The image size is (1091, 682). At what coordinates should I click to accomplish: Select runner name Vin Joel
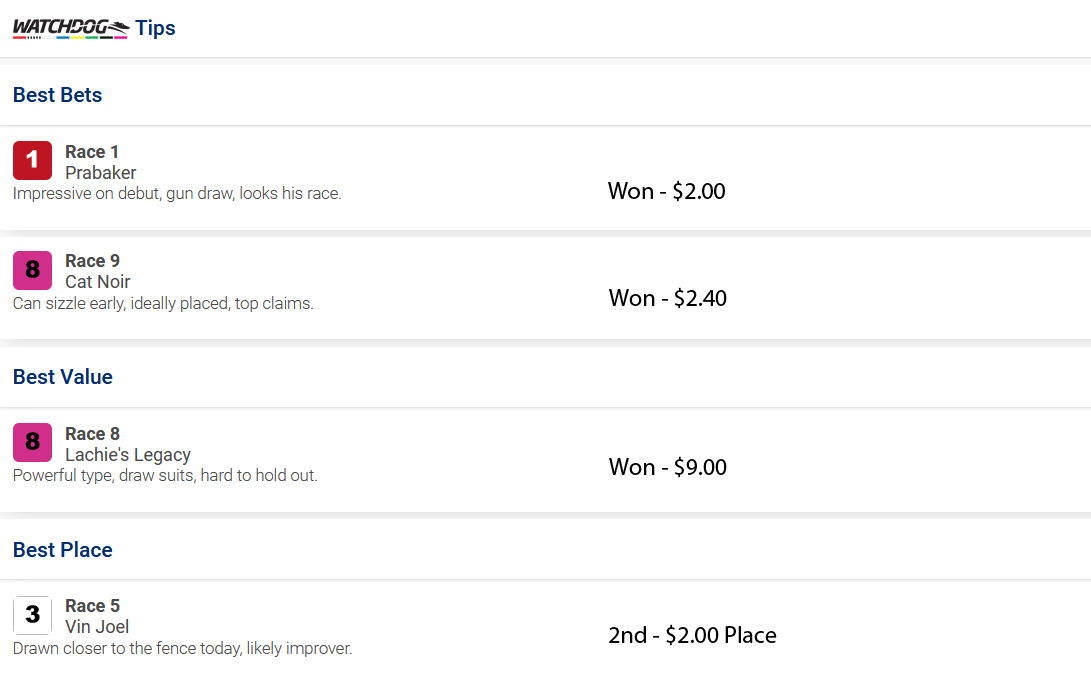pyautogui.click(x=97, y=627)
